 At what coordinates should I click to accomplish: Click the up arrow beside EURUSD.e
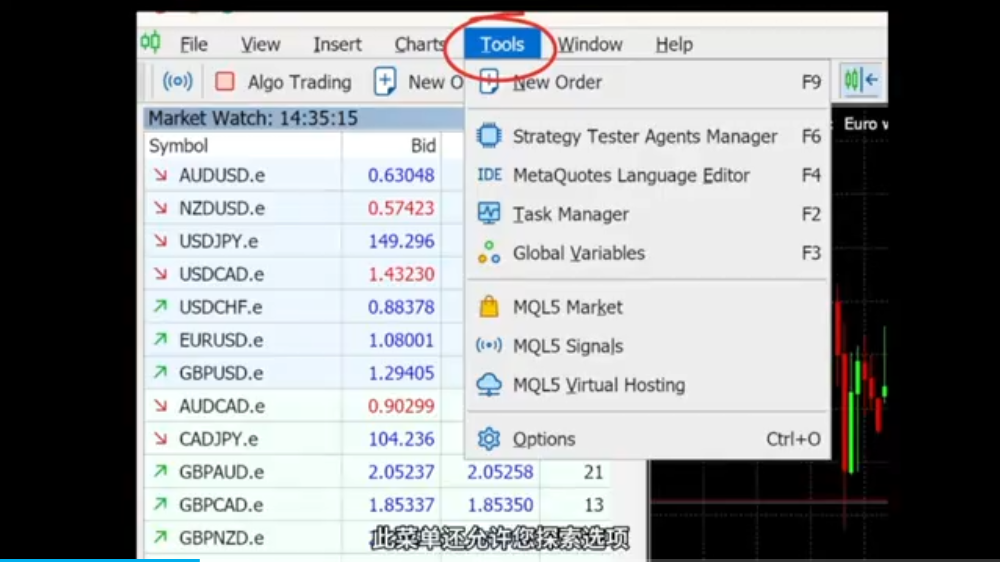tap(161, 339)
